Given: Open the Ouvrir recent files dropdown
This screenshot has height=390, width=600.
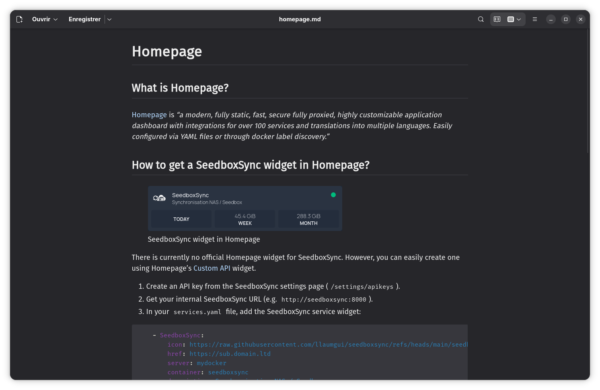Looking at the screenshot, I should 45,19.
